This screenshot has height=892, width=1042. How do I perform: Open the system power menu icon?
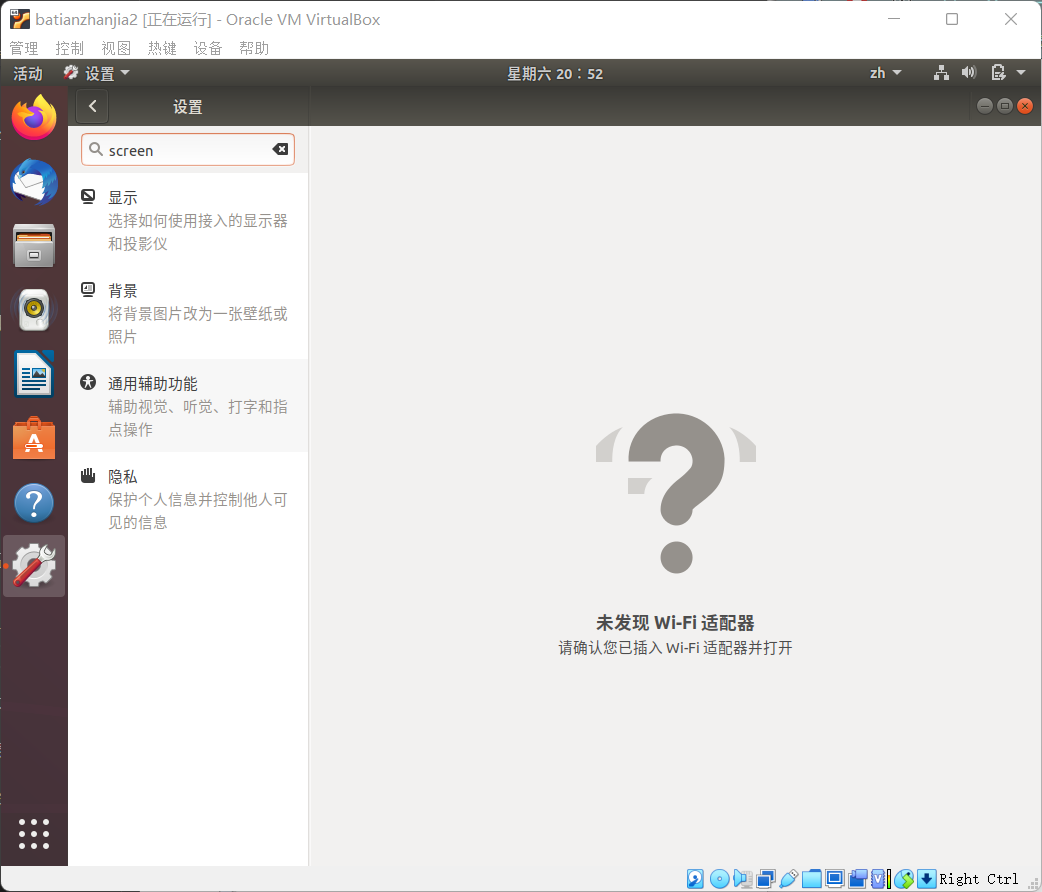coord(1007,72)
